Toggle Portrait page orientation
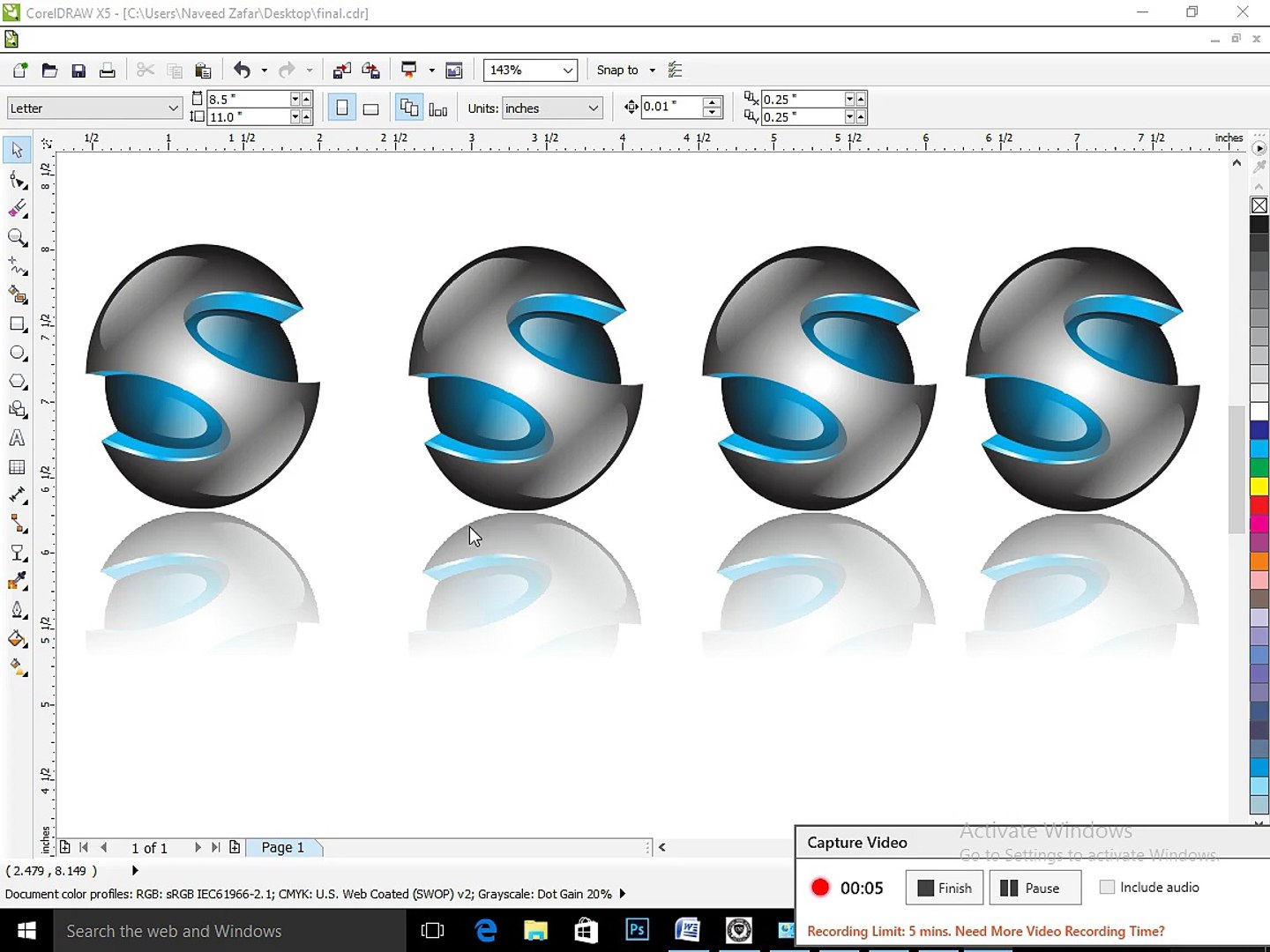Screen dimensions: 1270x952 click(342, 108)
